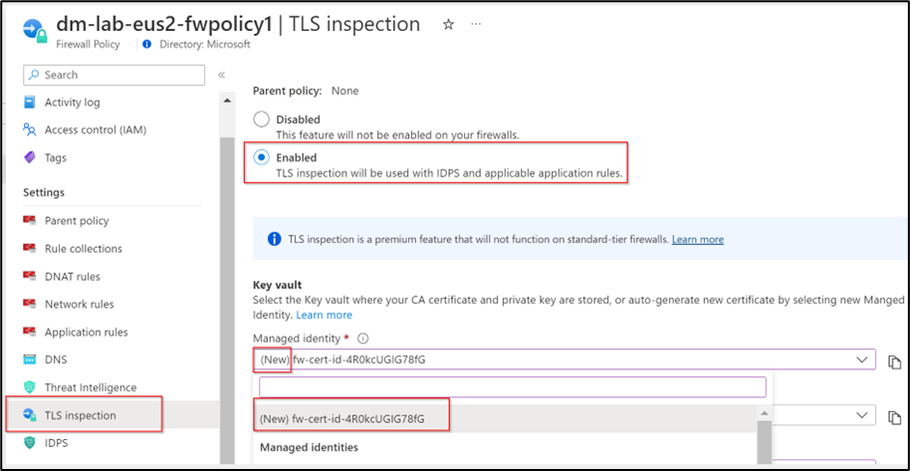The height and width of the screenshot is (471, 910).
Task: Expand the Managed identity dropdown
Action: pos(861,359)
